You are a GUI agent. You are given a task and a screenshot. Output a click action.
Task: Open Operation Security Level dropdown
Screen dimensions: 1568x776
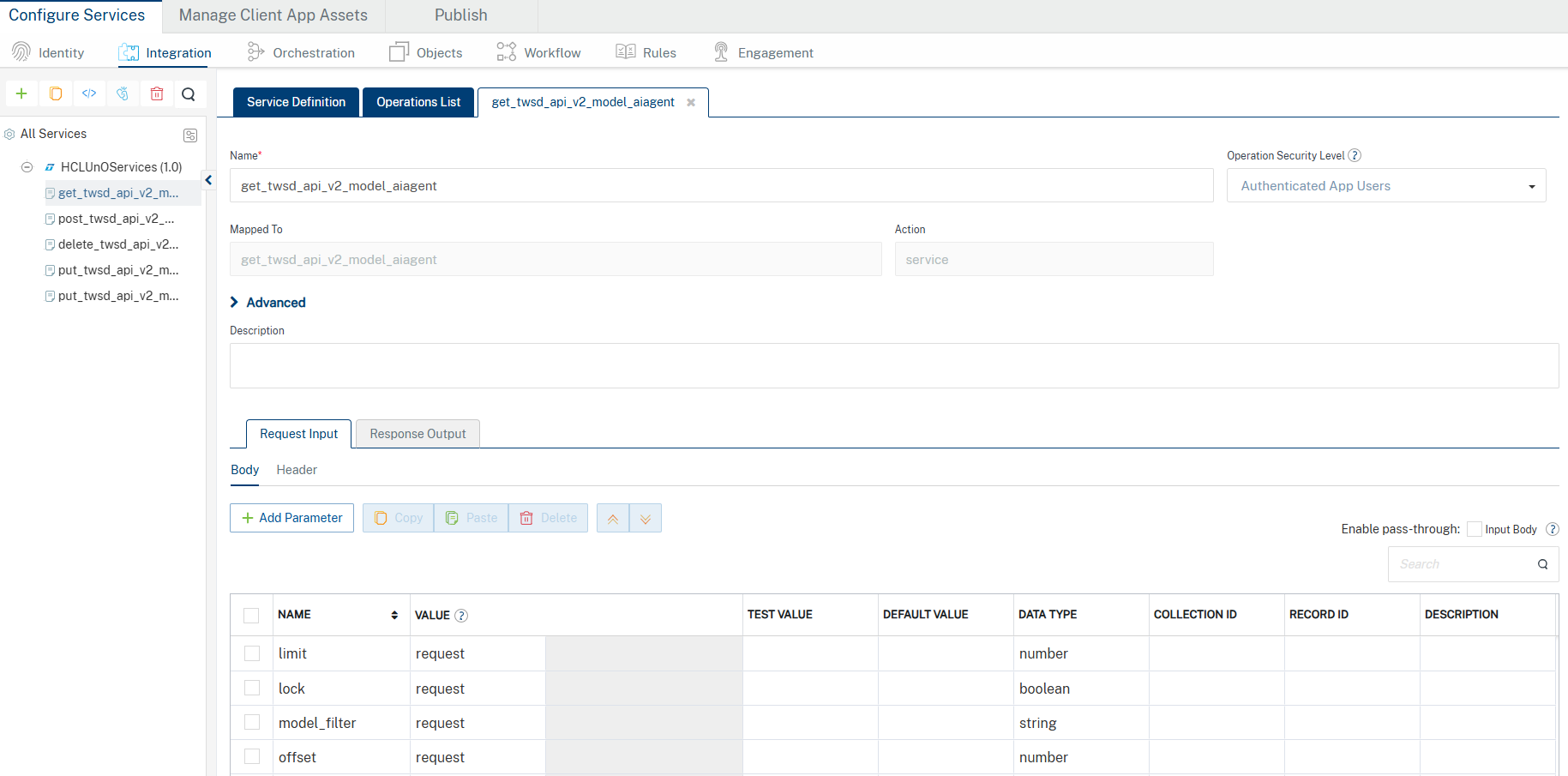pyautogui.click(x=1385, y=186)
